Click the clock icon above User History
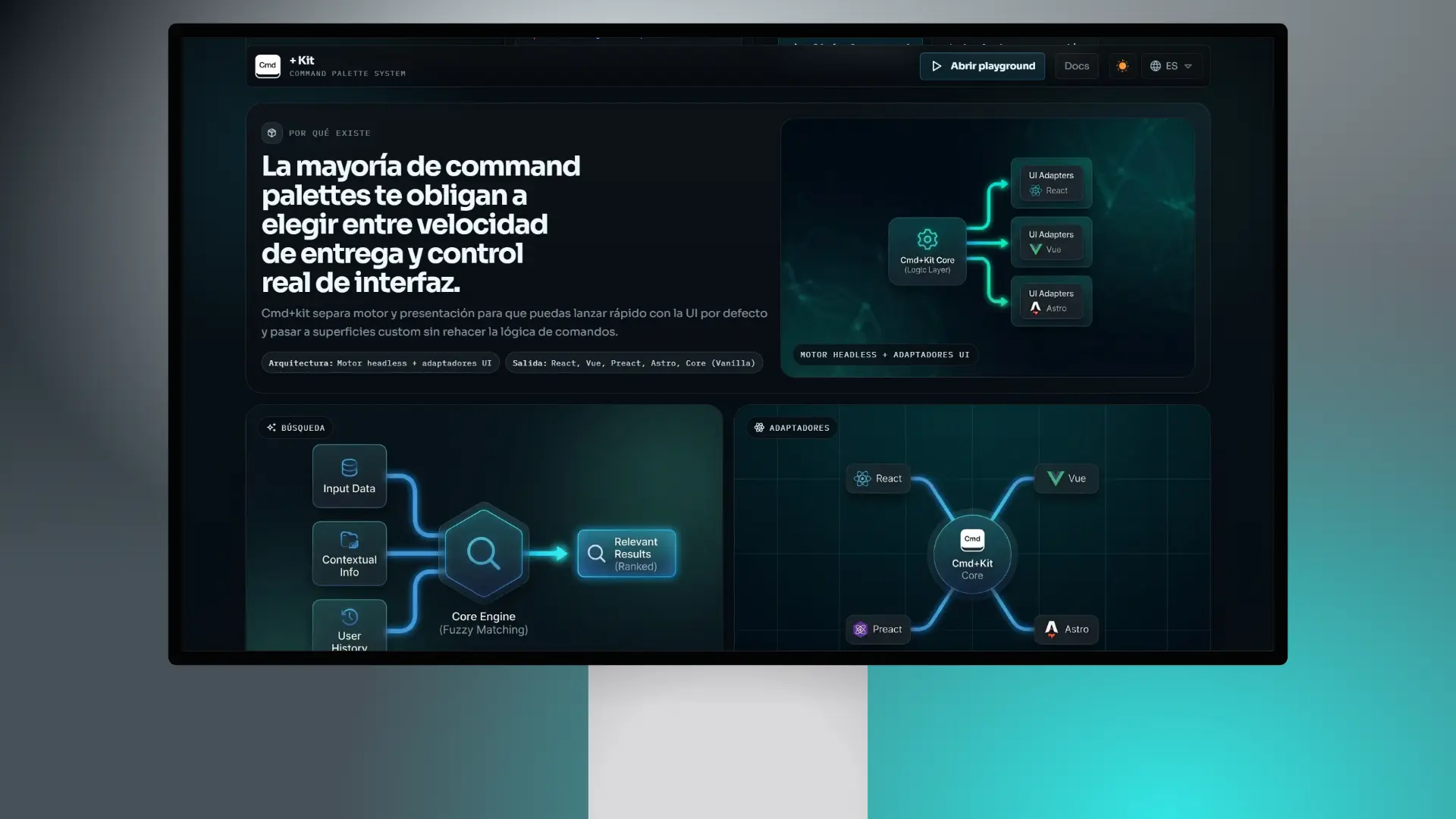The image size is (1456, 819). pos(350,617)
